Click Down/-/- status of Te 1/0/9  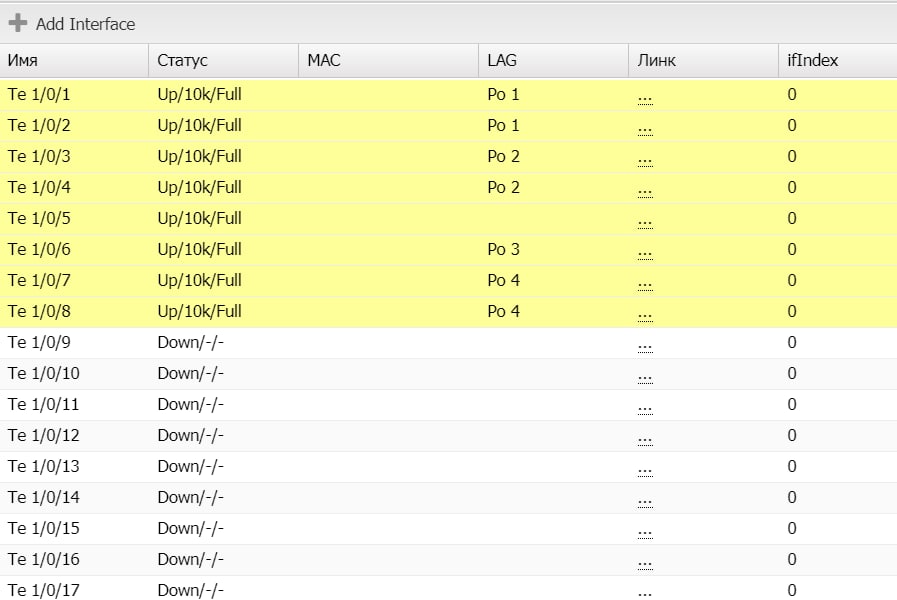(190, 342)
